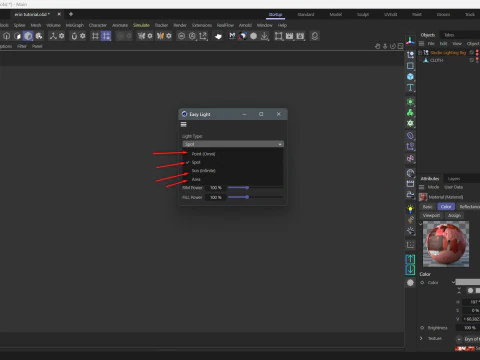
Task: Expand the Texture parameter arrow
Action: click(x=421, y=338)
